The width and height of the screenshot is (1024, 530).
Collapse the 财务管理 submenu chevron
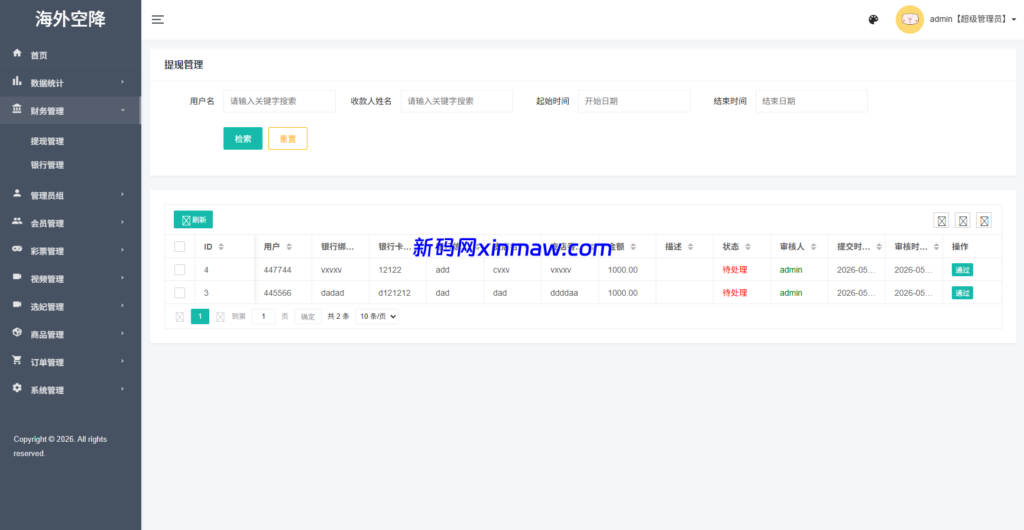click(x=122, y=110)
